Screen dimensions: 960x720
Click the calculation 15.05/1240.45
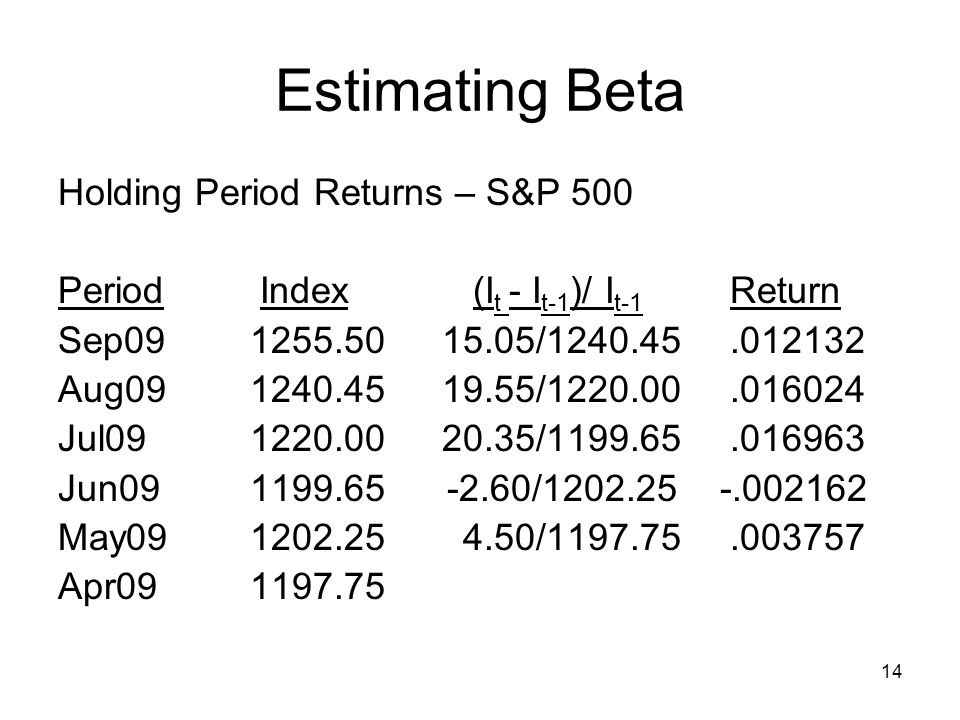pos(561,340)
